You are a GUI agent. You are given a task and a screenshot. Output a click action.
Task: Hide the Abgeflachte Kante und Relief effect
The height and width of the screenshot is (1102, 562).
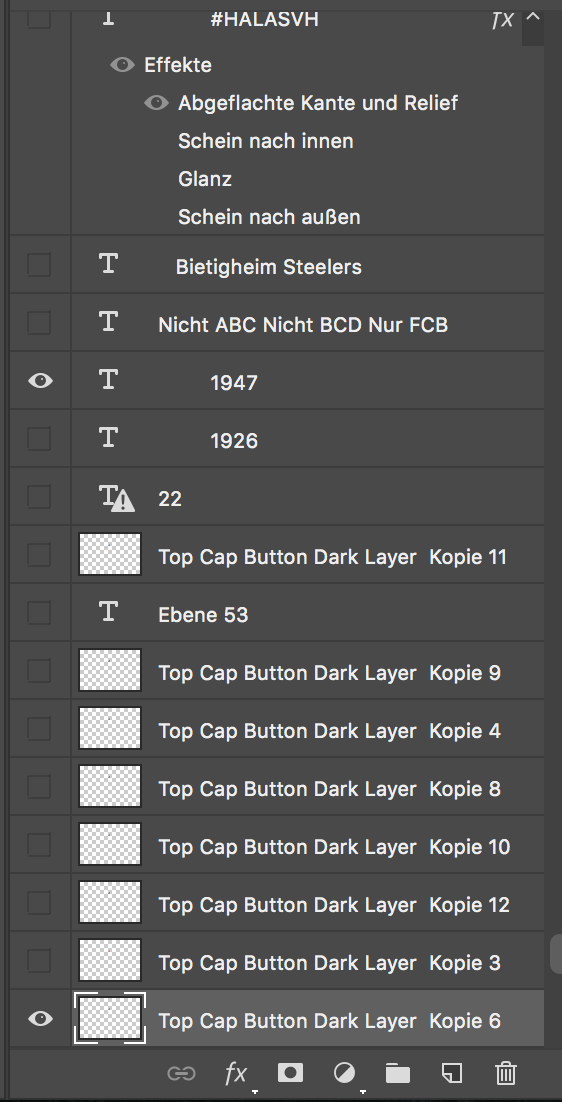click(x=156, y=103)
